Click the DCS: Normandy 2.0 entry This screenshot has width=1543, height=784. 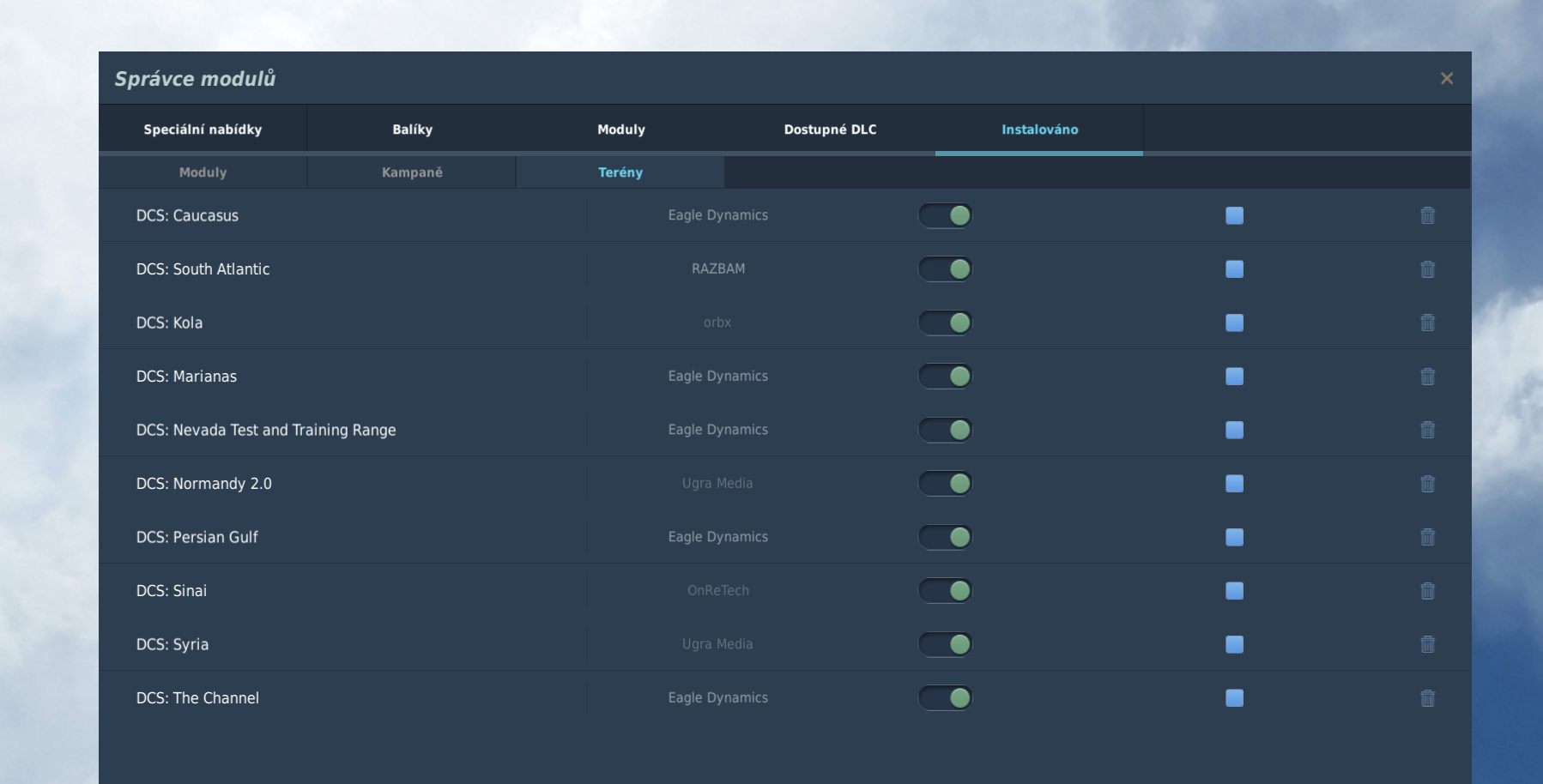click(x=203, y=484)
